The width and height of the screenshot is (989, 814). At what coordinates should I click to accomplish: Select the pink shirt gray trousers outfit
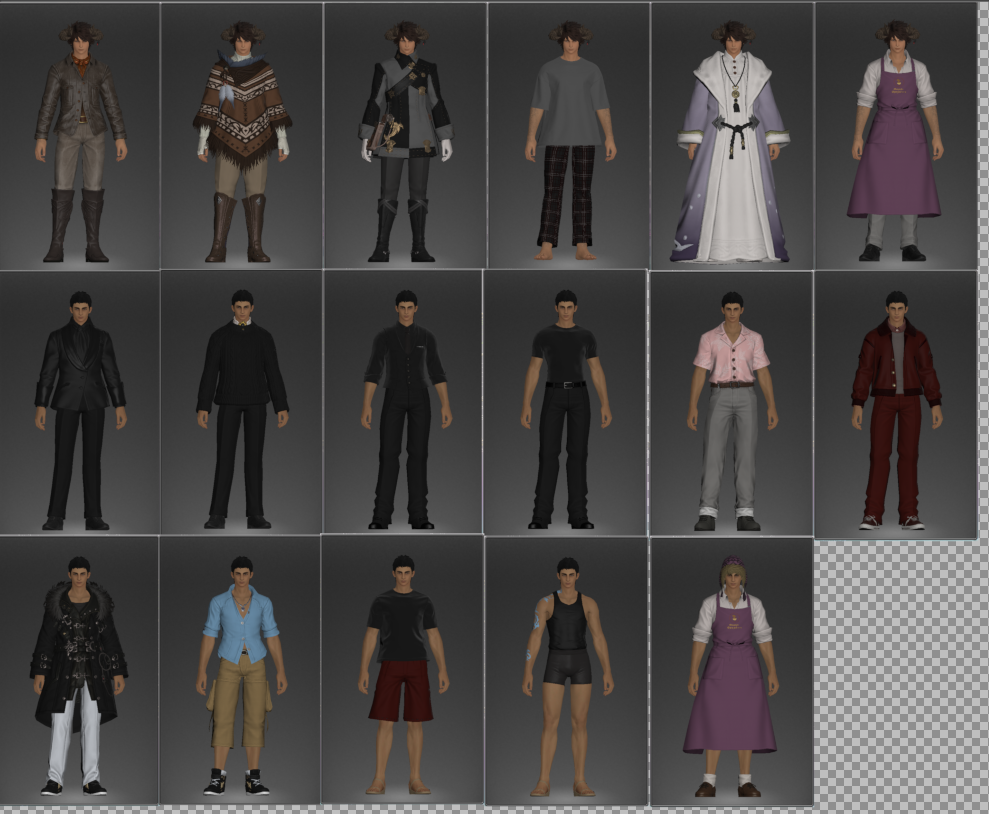[x=731, y=404]
